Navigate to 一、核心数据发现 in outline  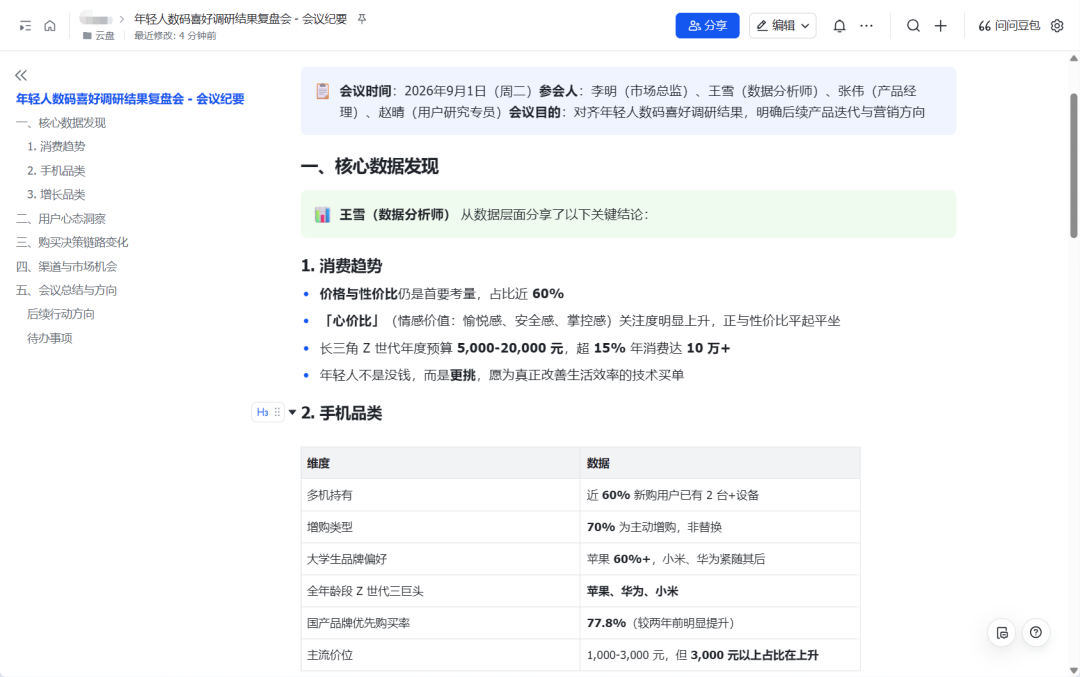(61, 123)
